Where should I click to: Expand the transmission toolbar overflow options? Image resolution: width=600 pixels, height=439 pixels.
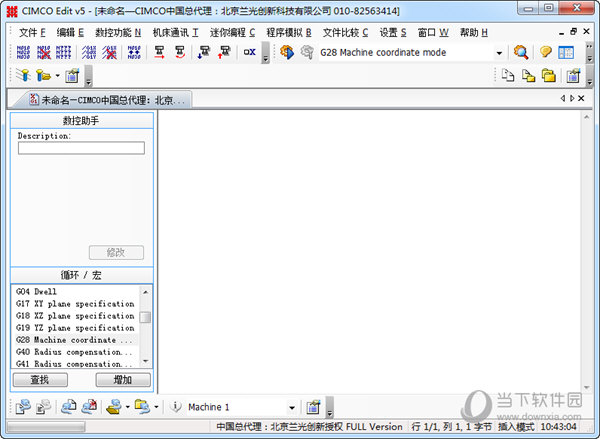coord(329,407)
